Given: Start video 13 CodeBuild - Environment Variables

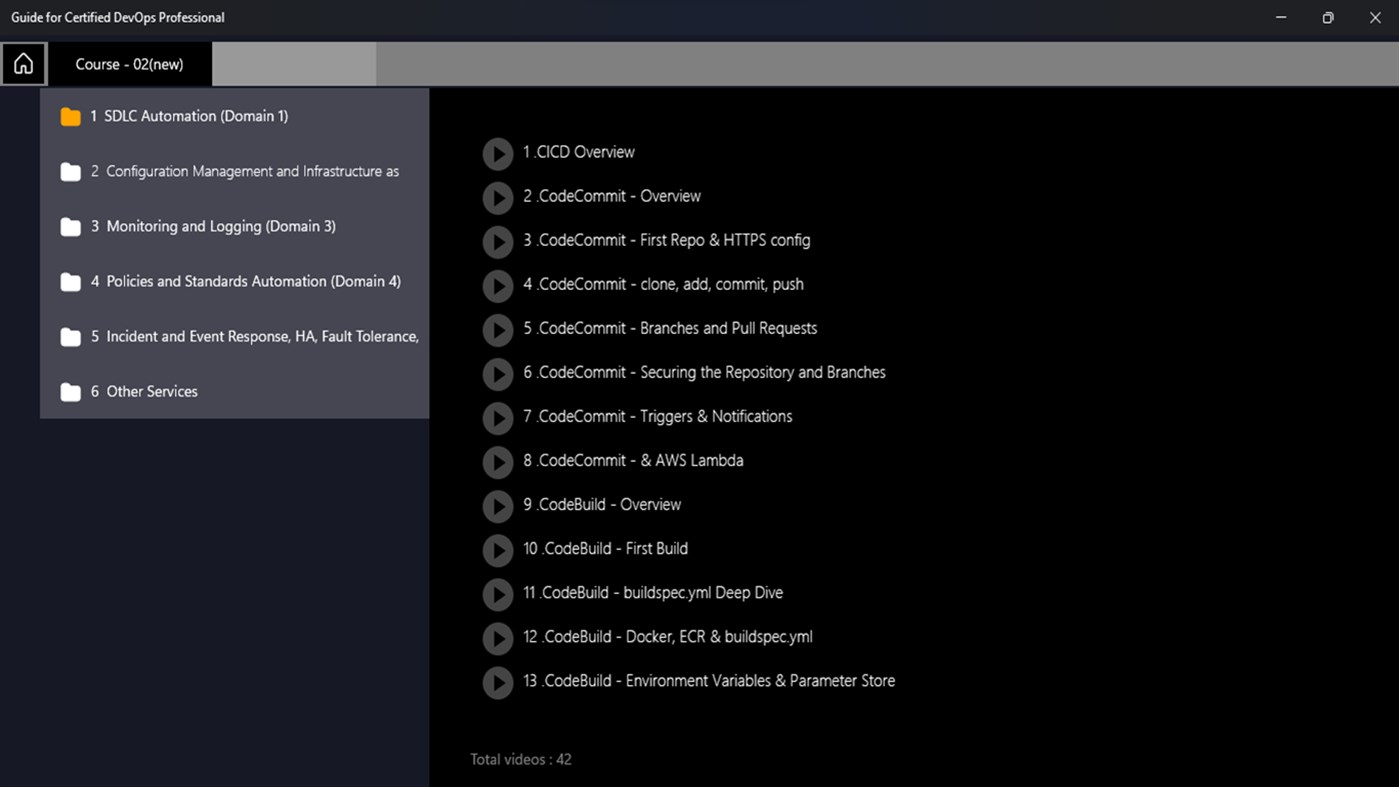Looking at the screenshot, I should [497, 682].
